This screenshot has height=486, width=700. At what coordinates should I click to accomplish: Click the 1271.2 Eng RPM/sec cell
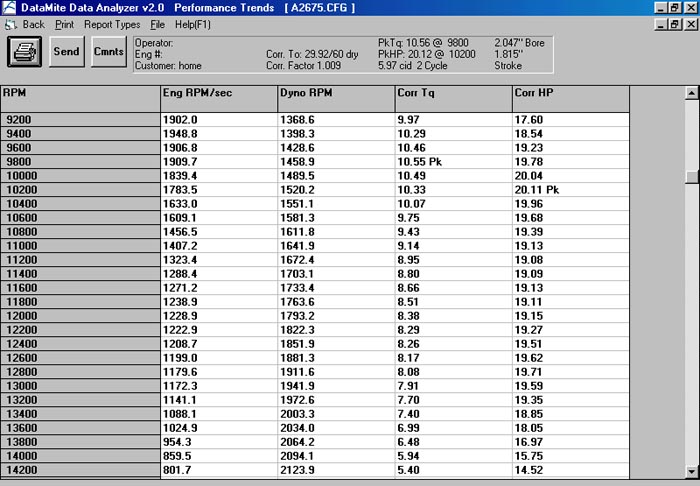(219, 288)
